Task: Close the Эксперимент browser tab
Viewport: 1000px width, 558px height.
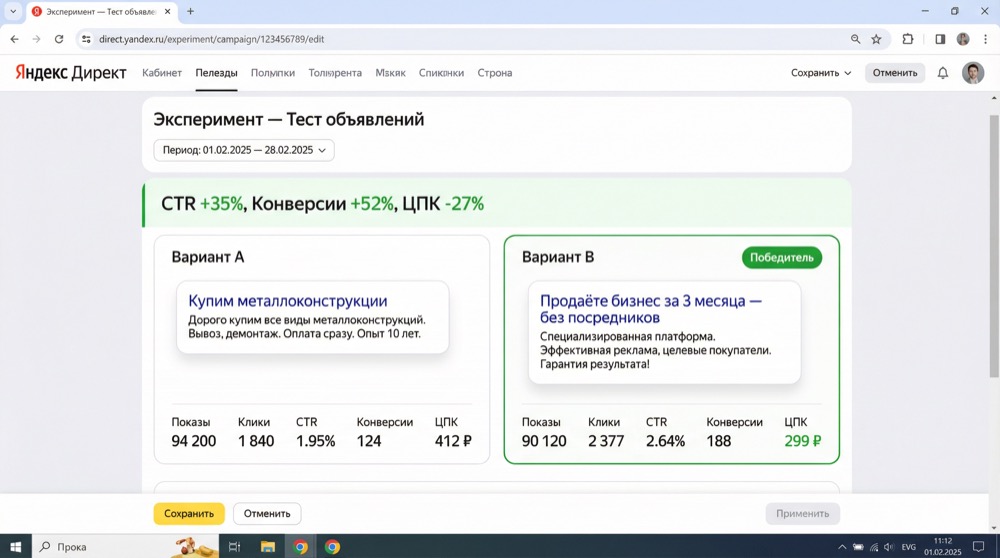Action: (168, 11)
